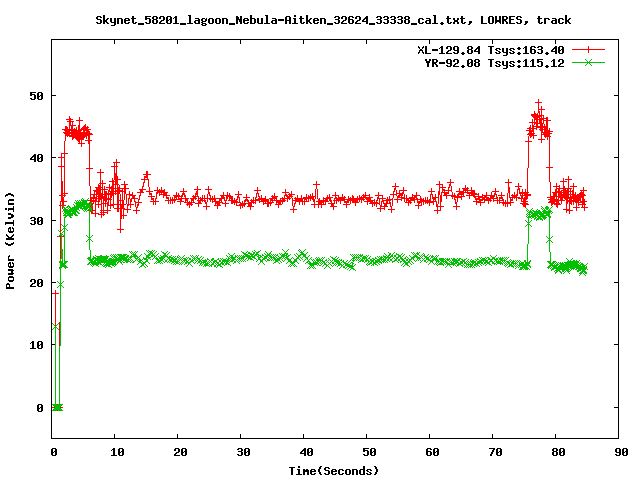Click the green plateau near 77 seconds
This screenshot has width=640, height=480.
(x=539, y=213)
